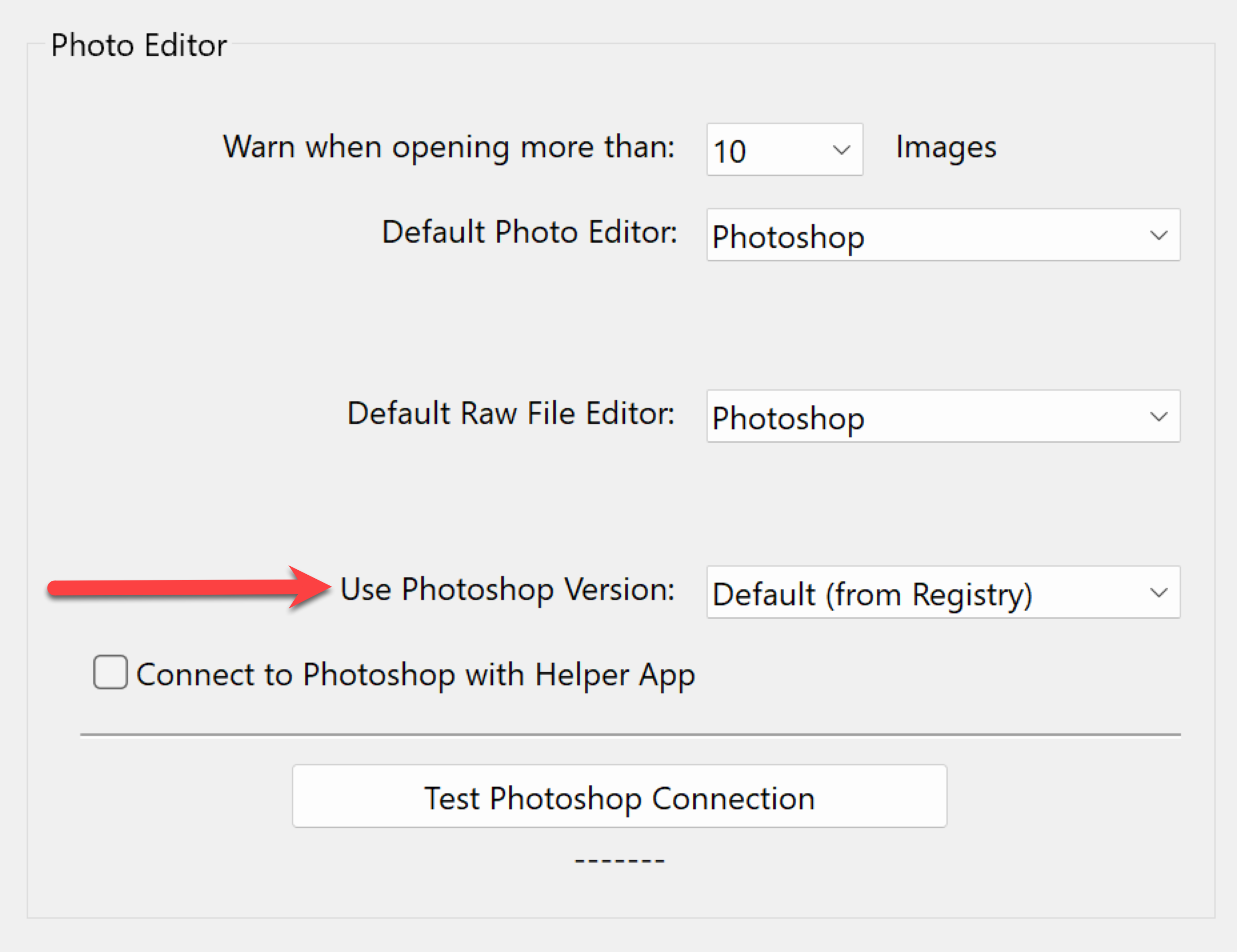The height and width of the screenshot is (952, 1237).
Task: Click the Default Photo Editor chevron arrow
Action: pos(1159,235)
